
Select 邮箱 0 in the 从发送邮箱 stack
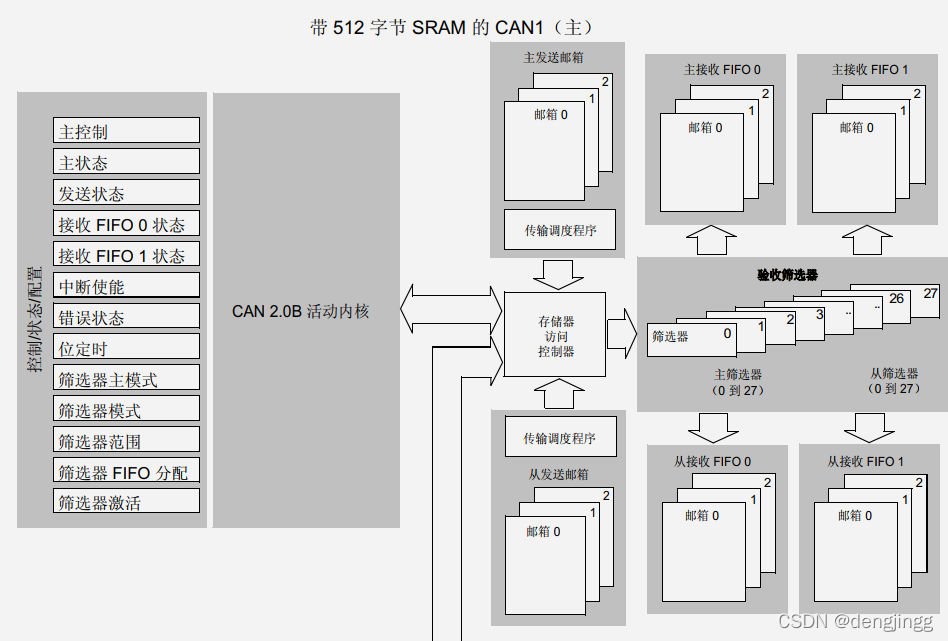(x=545, y=566)
